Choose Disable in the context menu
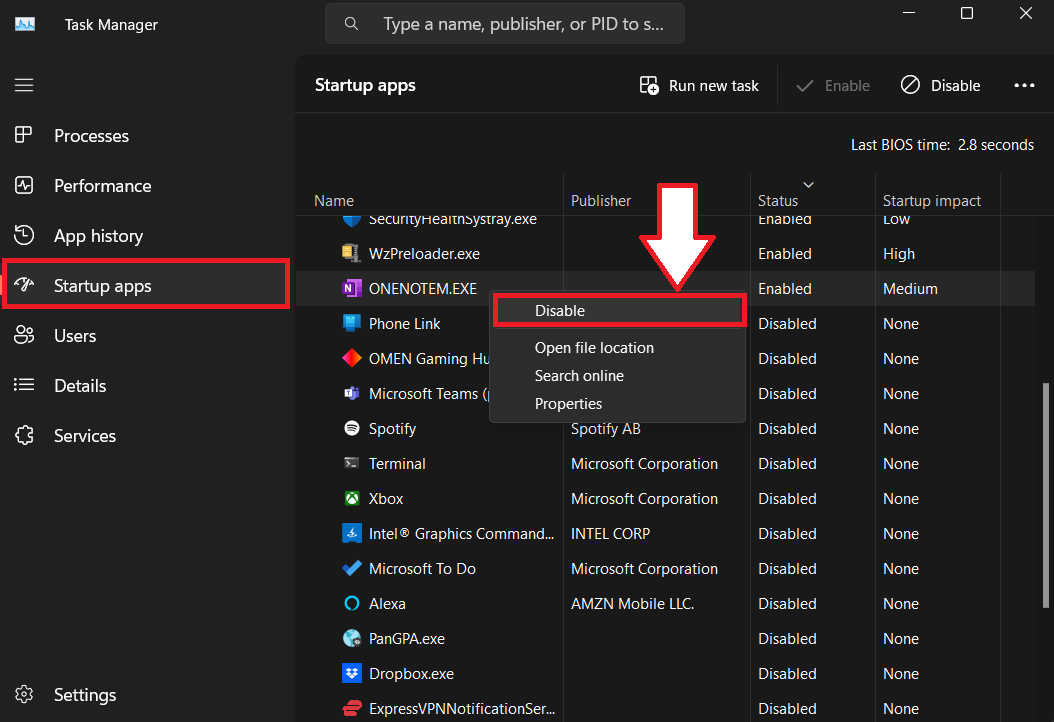1054x722 pixels. [x=618, y=311]
